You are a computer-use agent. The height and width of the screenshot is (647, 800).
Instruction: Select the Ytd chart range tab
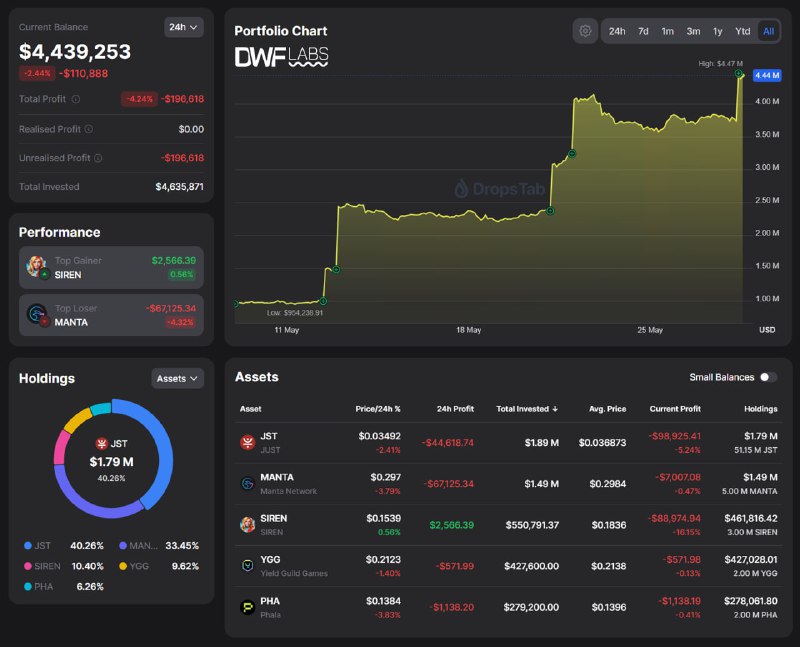pyautogui.click(x=742, y=31)
